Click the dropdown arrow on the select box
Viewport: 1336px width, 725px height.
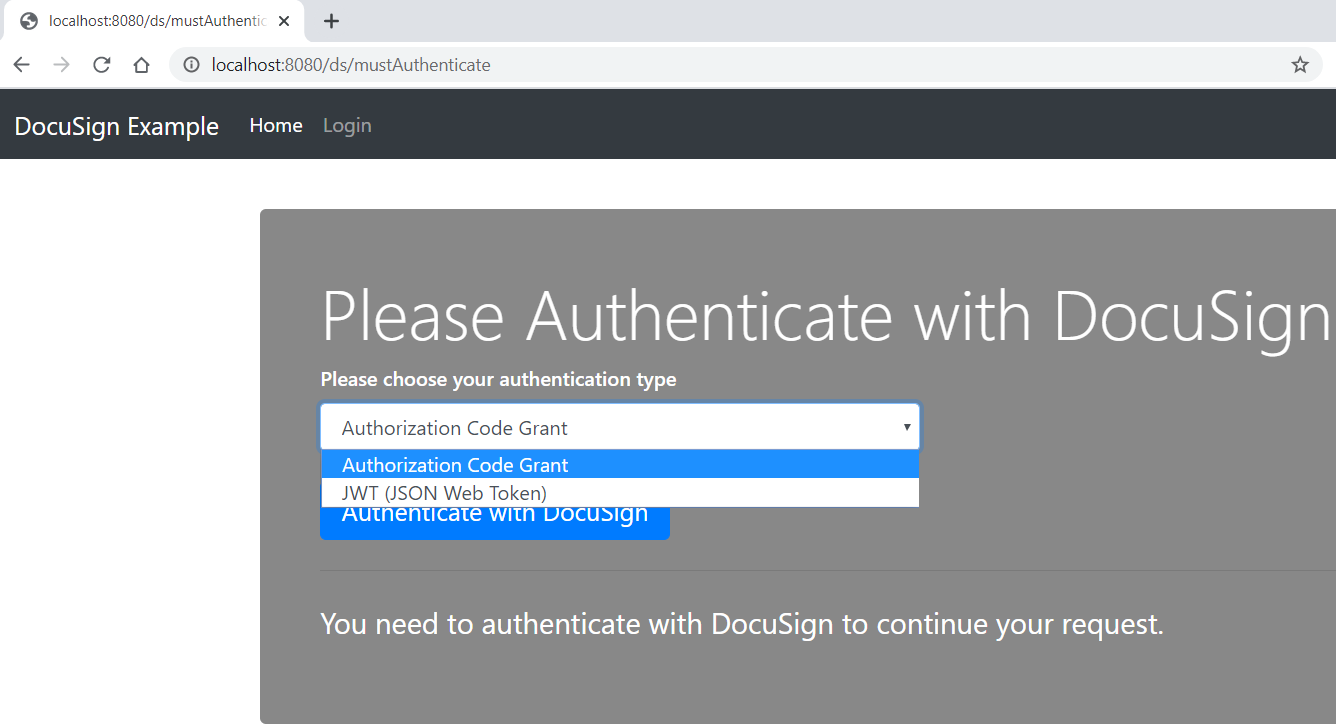[906, 426]
